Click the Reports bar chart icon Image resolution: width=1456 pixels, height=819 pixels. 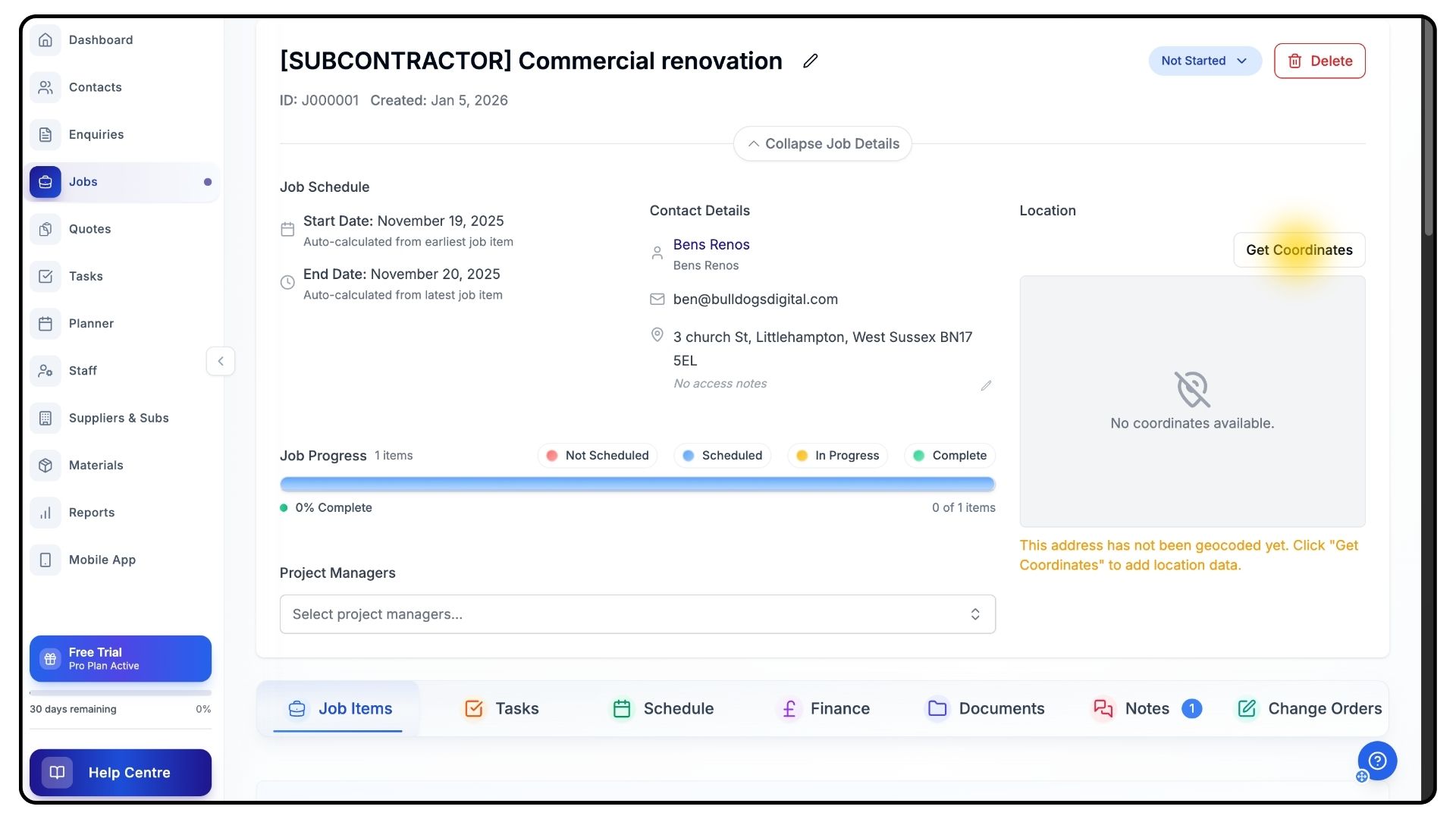pyautogui.click(x=45, y=513)
